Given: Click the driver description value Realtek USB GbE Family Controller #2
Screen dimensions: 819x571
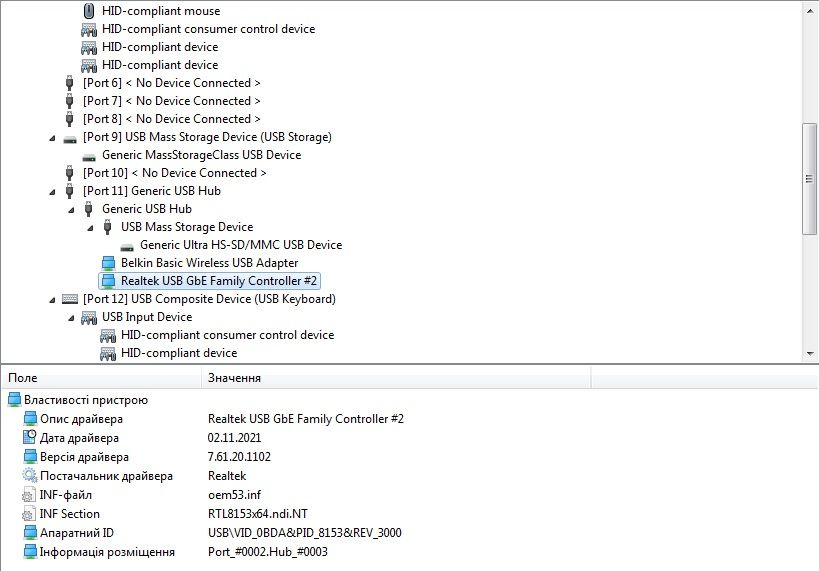Looking at the screenshot, I should coord(306,419).
